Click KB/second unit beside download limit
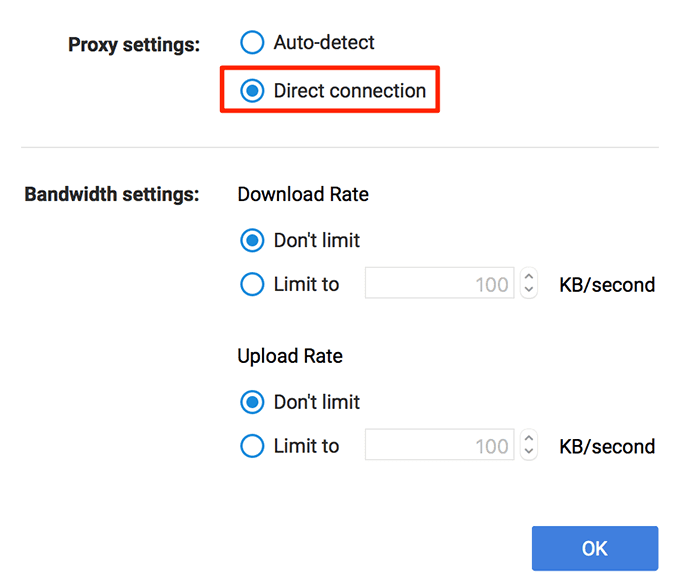Image resolution: width=680 pixels, height=588 pixels. [x=607, y=285]
